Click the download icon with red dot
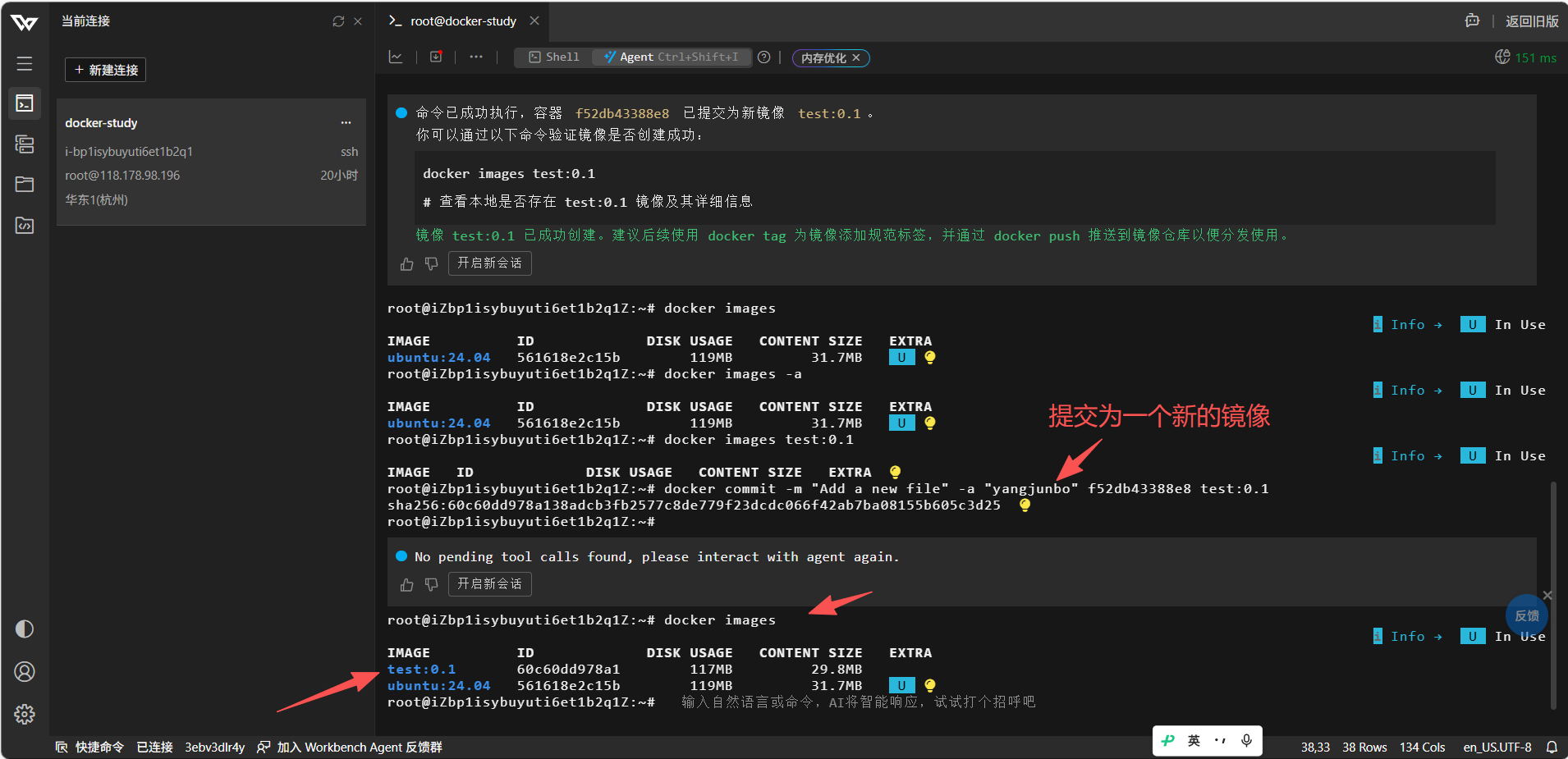This screenshot has width=1568, height=759. [x=436, y=57]
